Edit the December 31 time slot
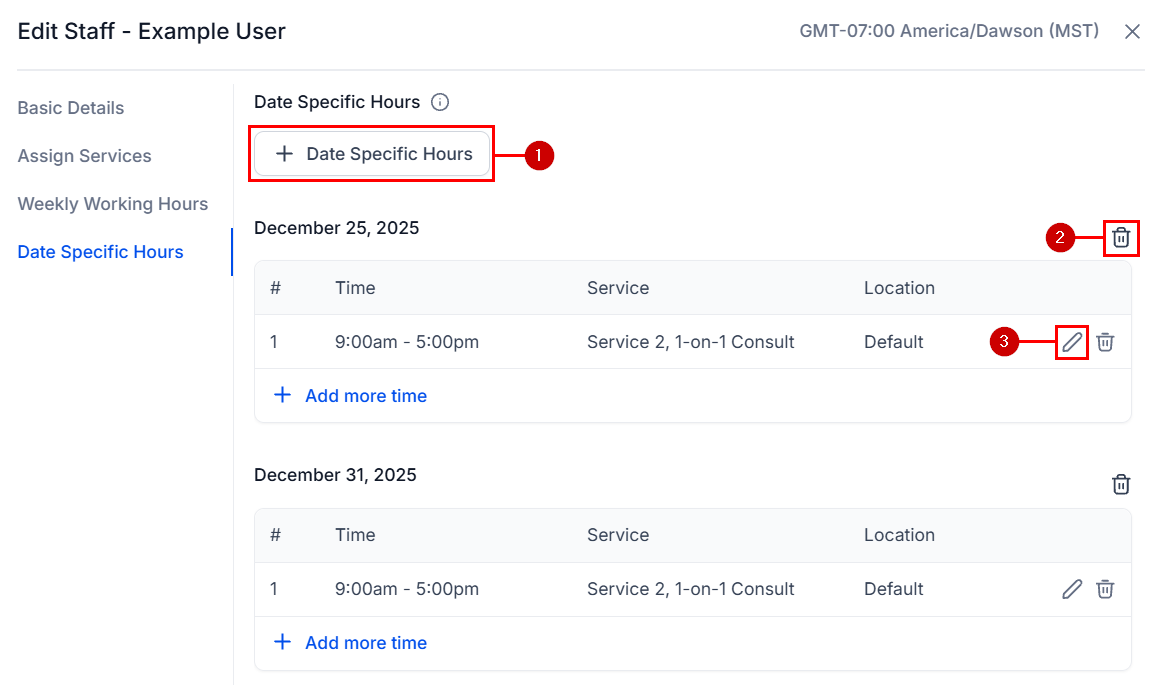The width and height of the screenshot is (1152, 685). [1071, 589]
